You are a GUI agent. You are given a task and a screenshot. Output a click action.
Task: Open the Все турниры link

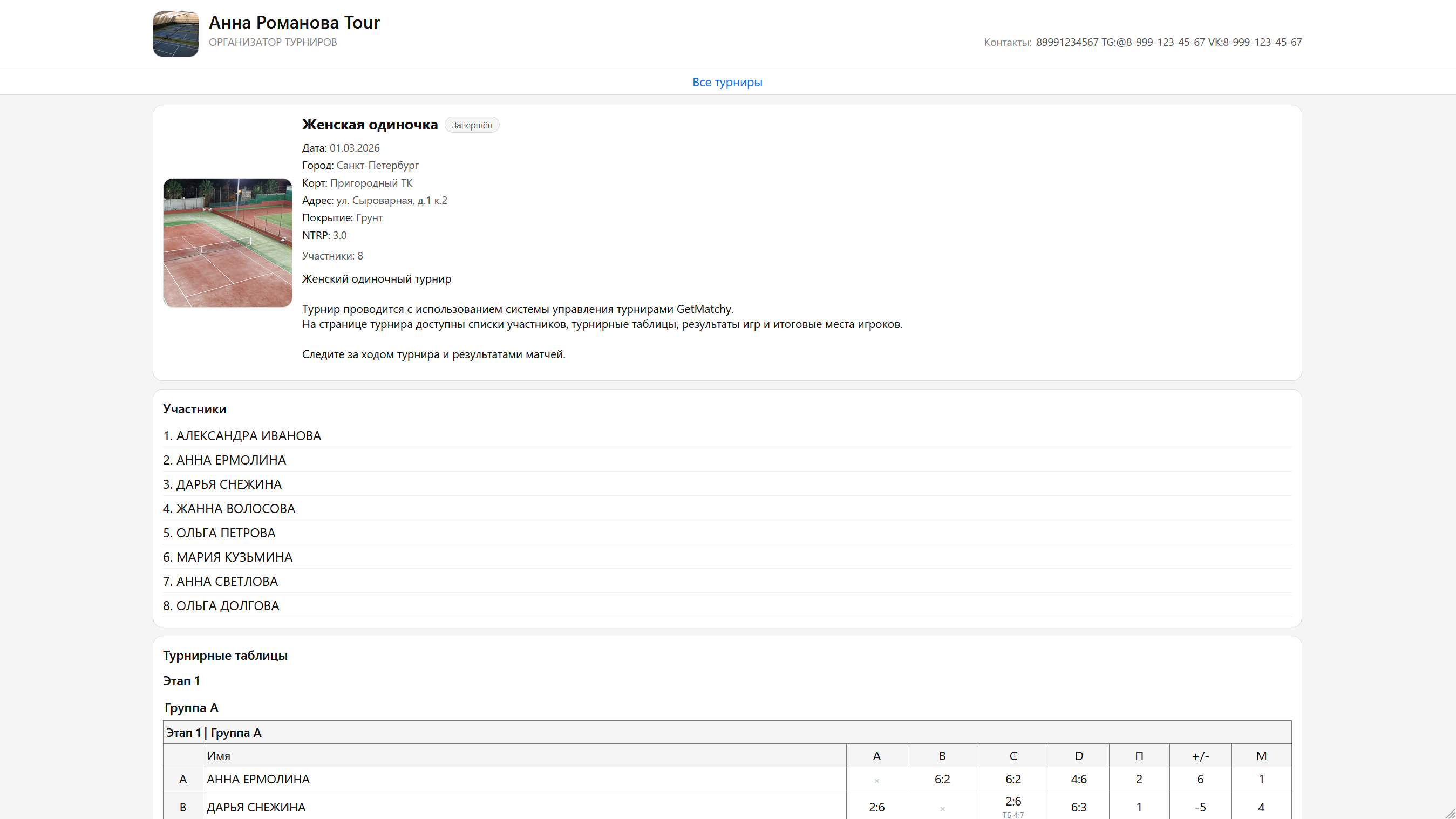click(x=727, y=82)
